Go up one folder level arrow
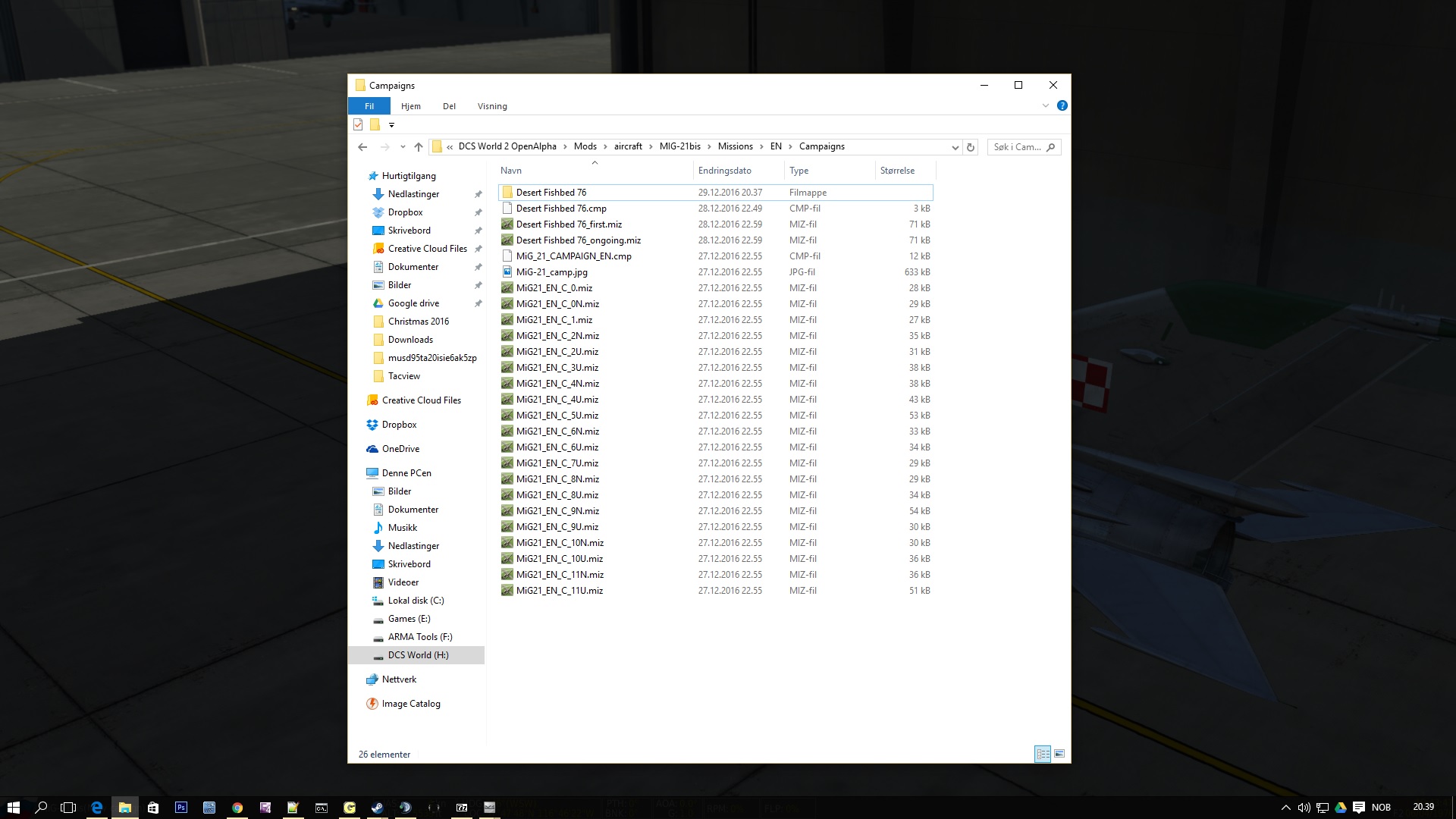The width and height of the screenshot is (1456, 819). coord(419,147)
